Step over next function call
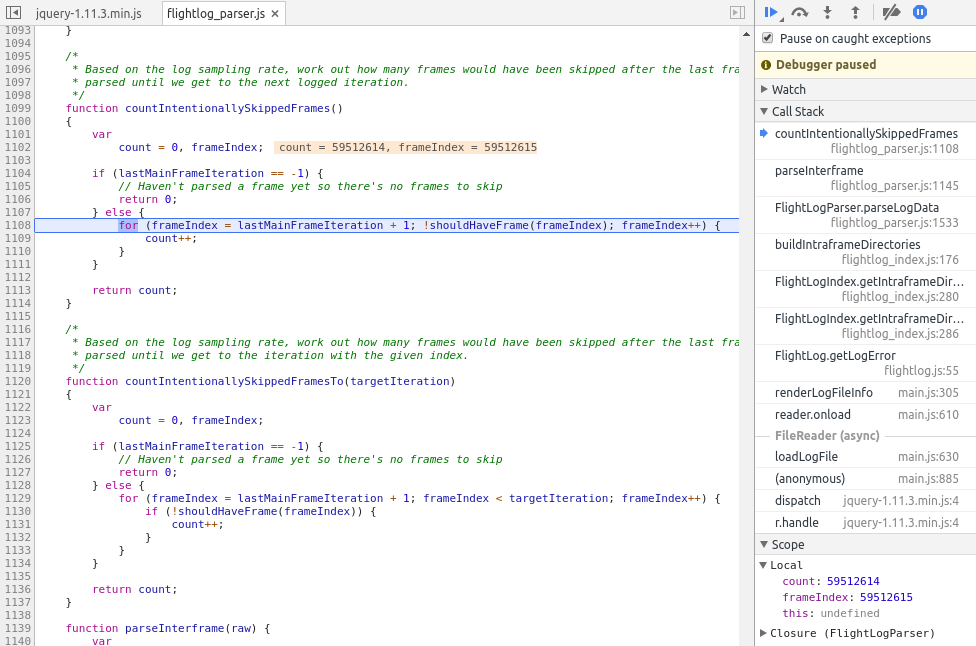This screenshot has height=646, width=976. pyautogui.click(x=799, y=12)
